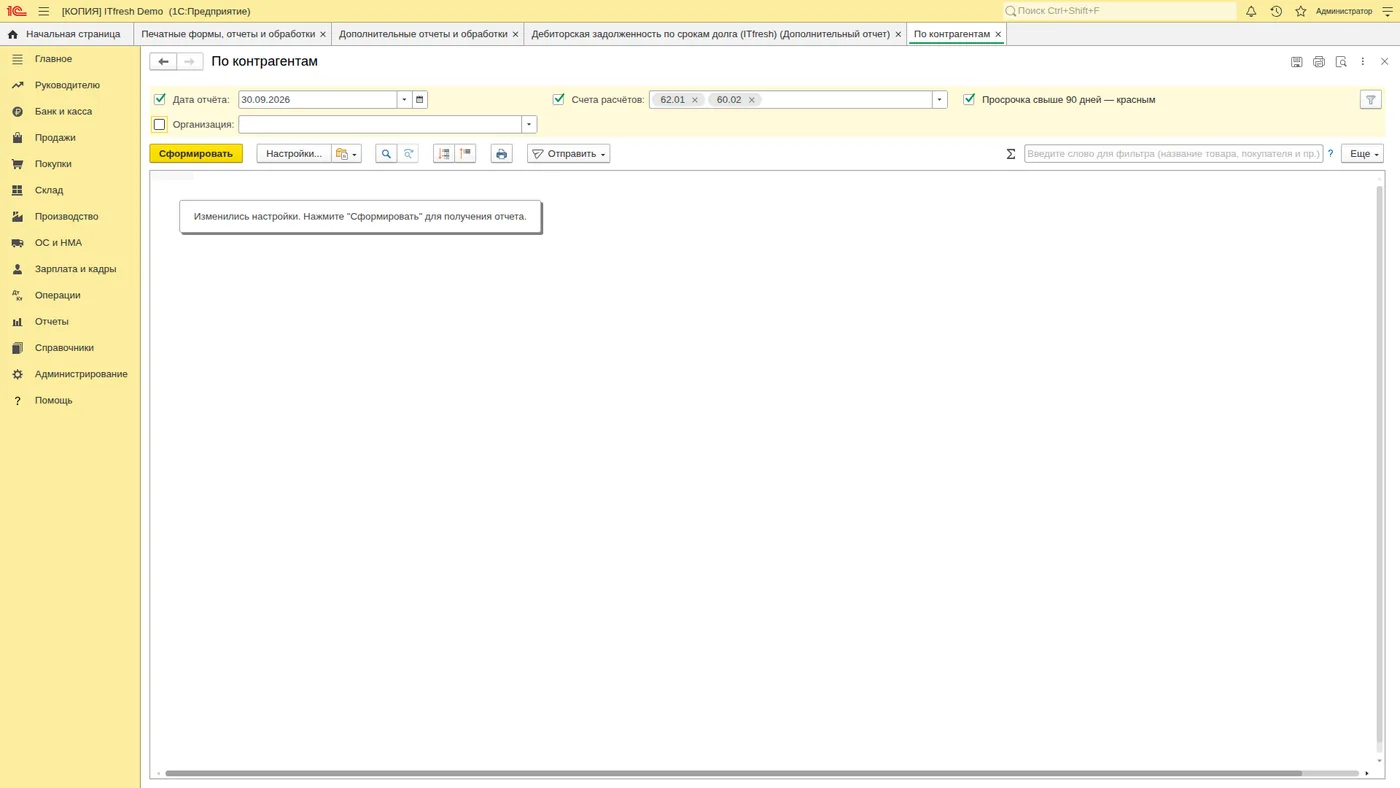The width and height of the screenshot is (1400, 788).
Task: Expand the report date dropdown arrow
Action: (x=404, y=100)
